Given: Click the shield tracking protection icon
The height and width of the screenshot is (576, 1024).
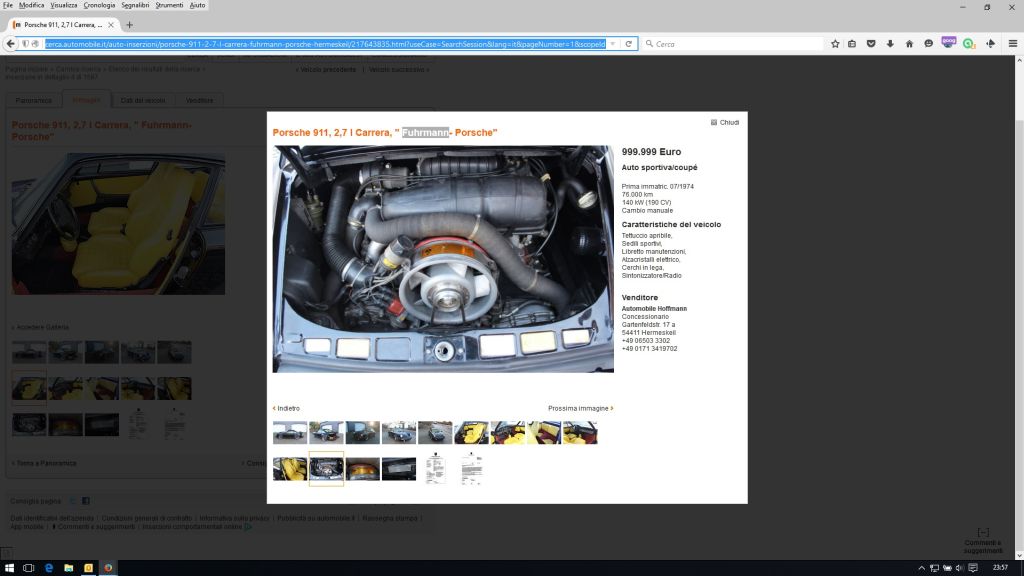Looking at the screenshot, I should click(x=25, y=44).
